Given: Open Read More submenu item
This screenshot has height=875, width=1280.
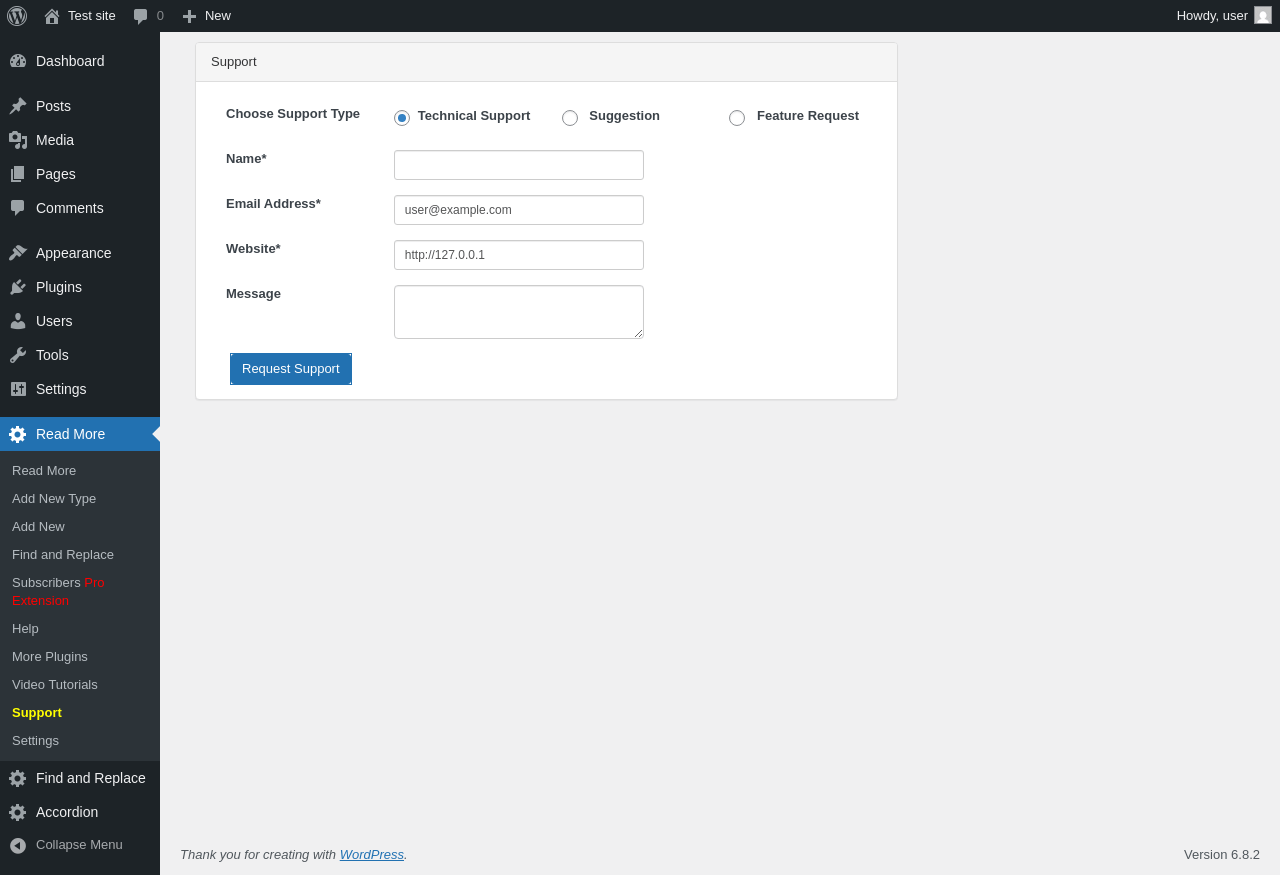Looking at the screenshot, I should click(x=80, y=471).
